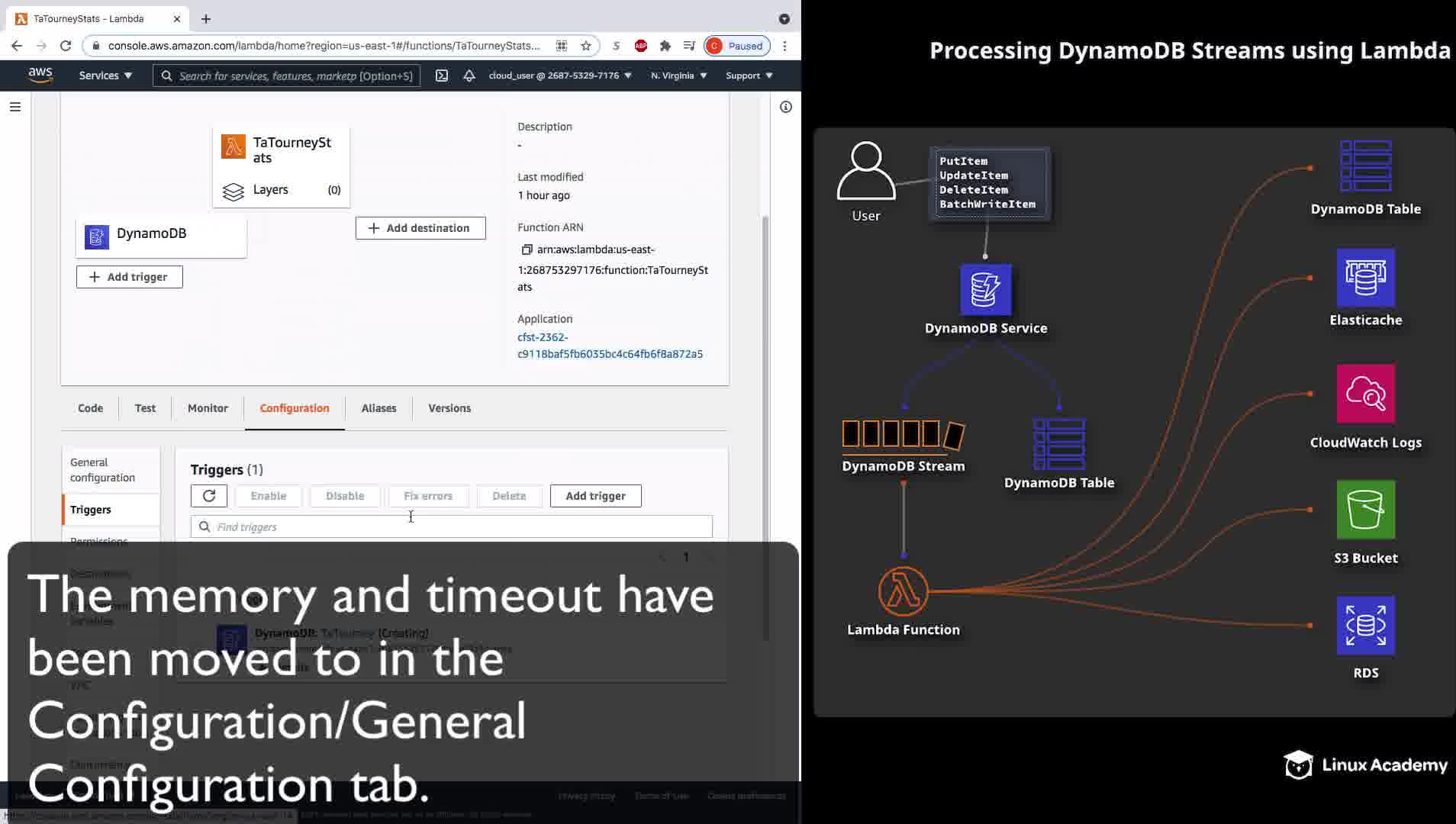The height and width of the screenshot is (824, 1456).
Task: Open the cfst-2362 application link
Action: [610, 346]
